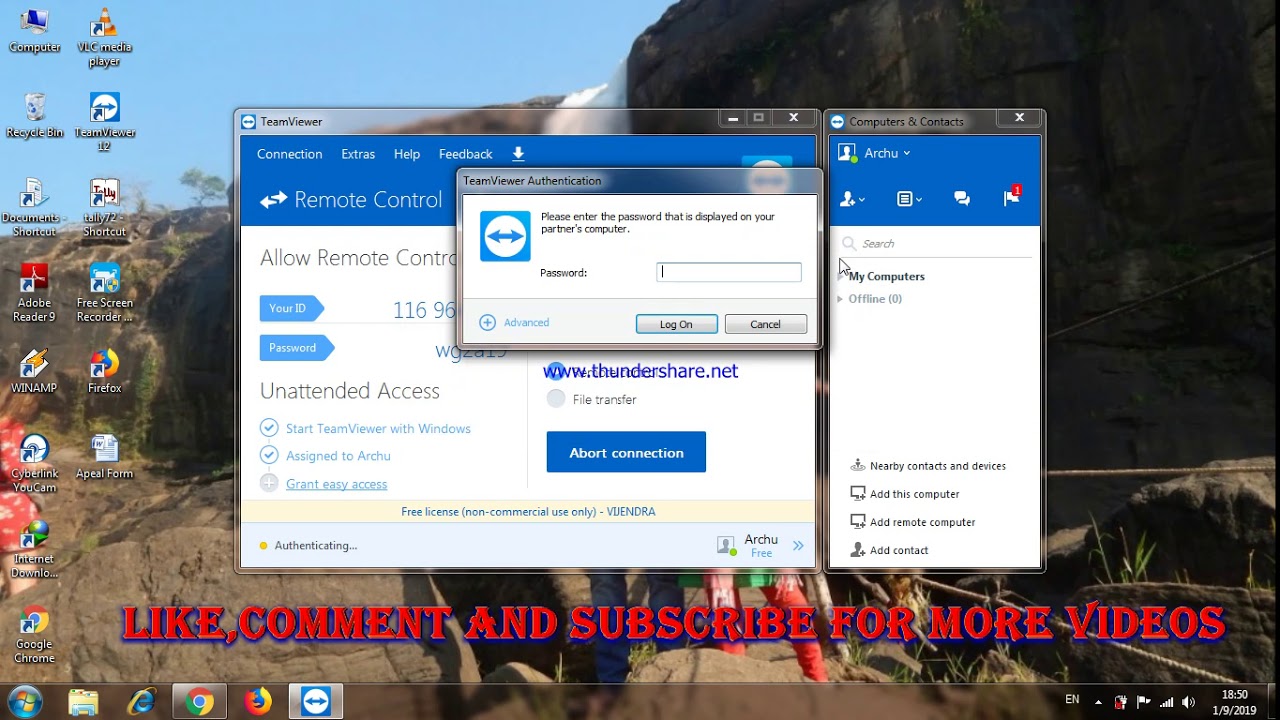1280x720 pixels.
Task: Click the Archu account avatar in status bar
Action: [727, 545]
